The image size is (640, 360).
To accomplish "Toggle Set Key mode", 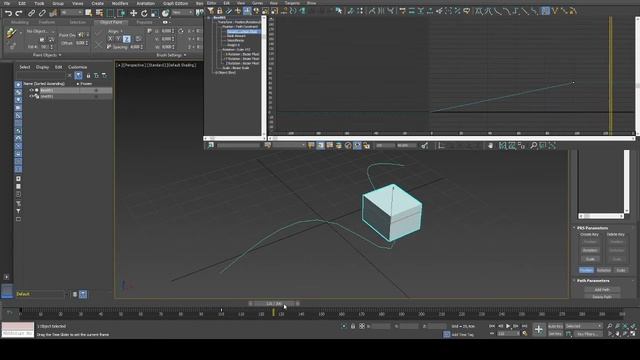I will click(555, 333).
